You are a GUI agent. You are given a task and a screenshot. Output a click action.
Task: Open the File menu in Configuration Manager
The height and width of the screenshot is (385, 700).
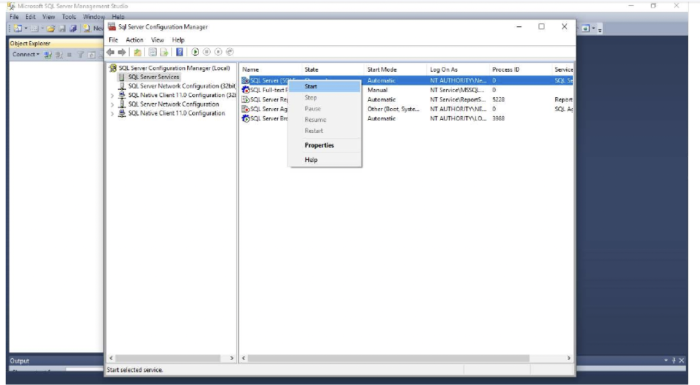click(113, 40)
